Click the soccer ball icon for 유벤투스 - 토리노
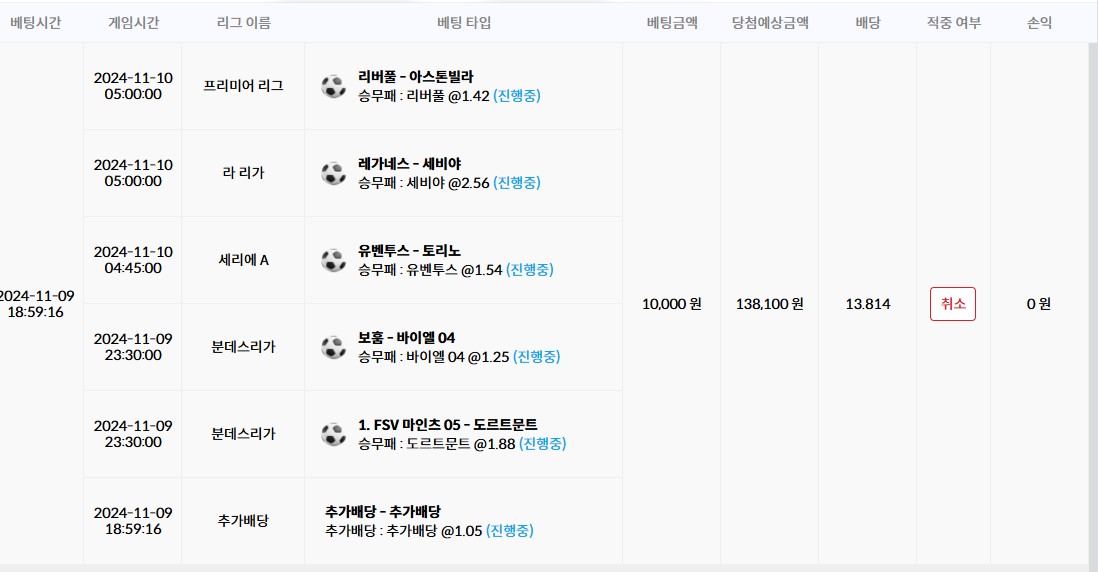The height and width of the screenshot is (572, 1098). [x=333, y=260]
